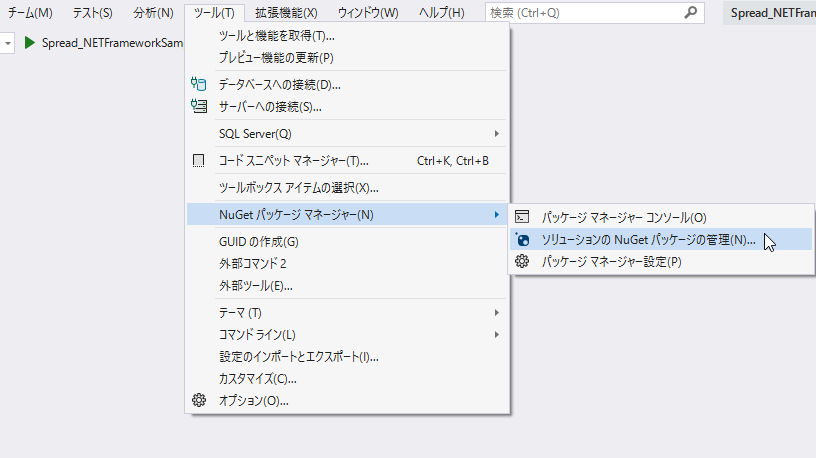
Task: Expand the テーマ submenu arrow
Action: [496, 313]
